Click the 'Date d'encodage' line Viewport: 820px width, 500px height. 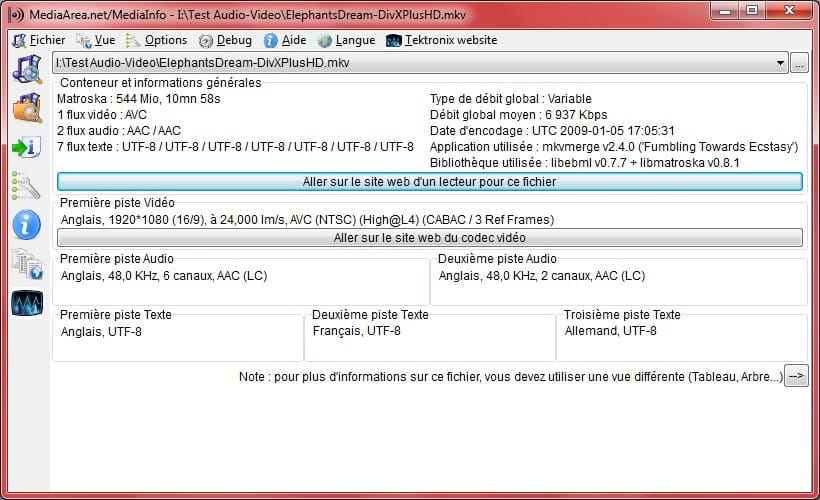[552, 131]
